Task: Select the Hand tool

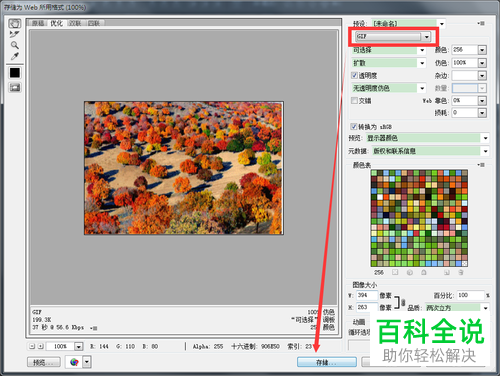Action: (15, 23)
